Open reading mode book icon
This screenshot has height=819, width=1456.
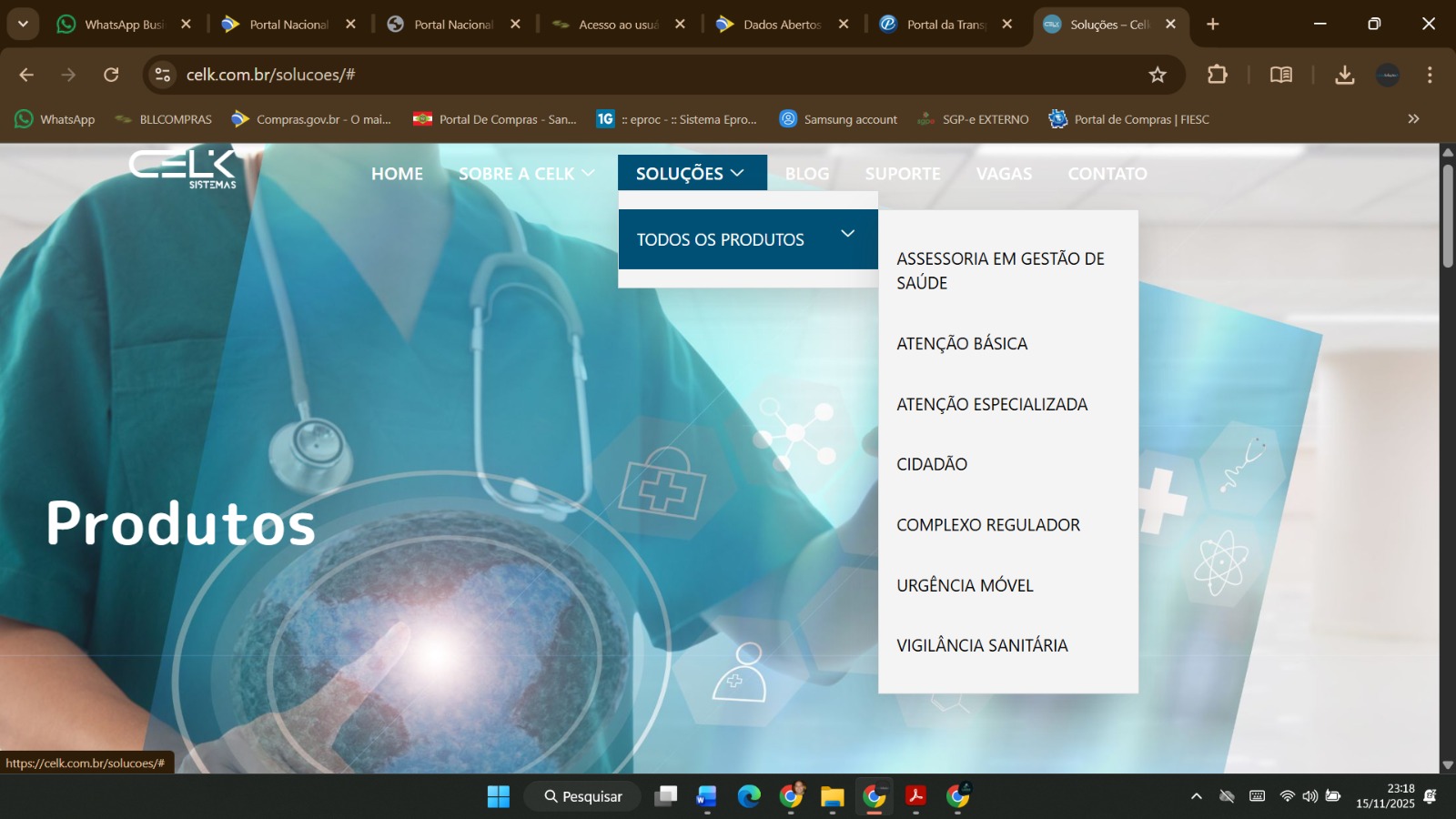point(1280,75)
